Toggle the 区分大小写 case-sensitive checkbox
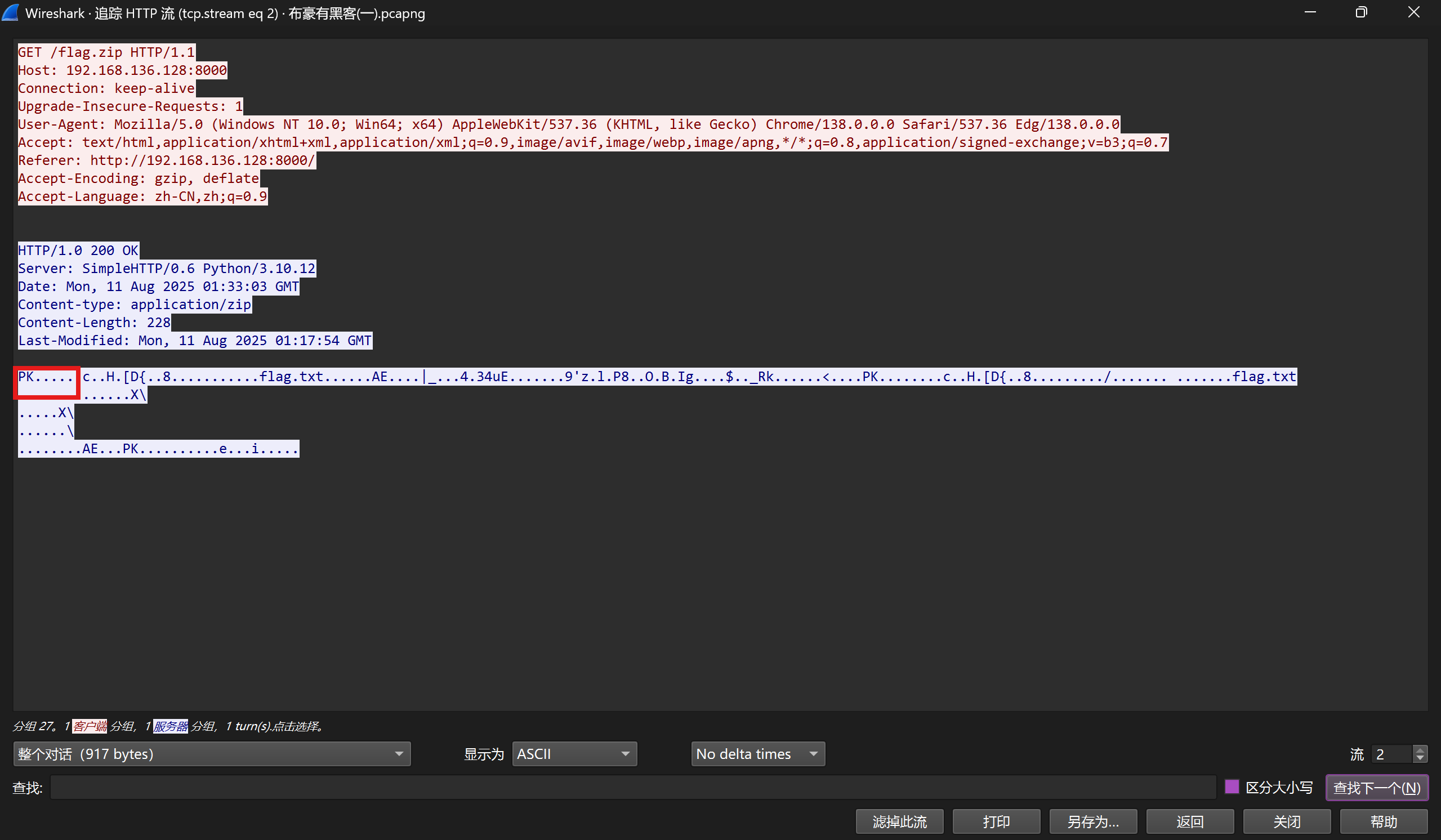Viewport: 1441px width, 840px height. click(x=1232, y=787)
